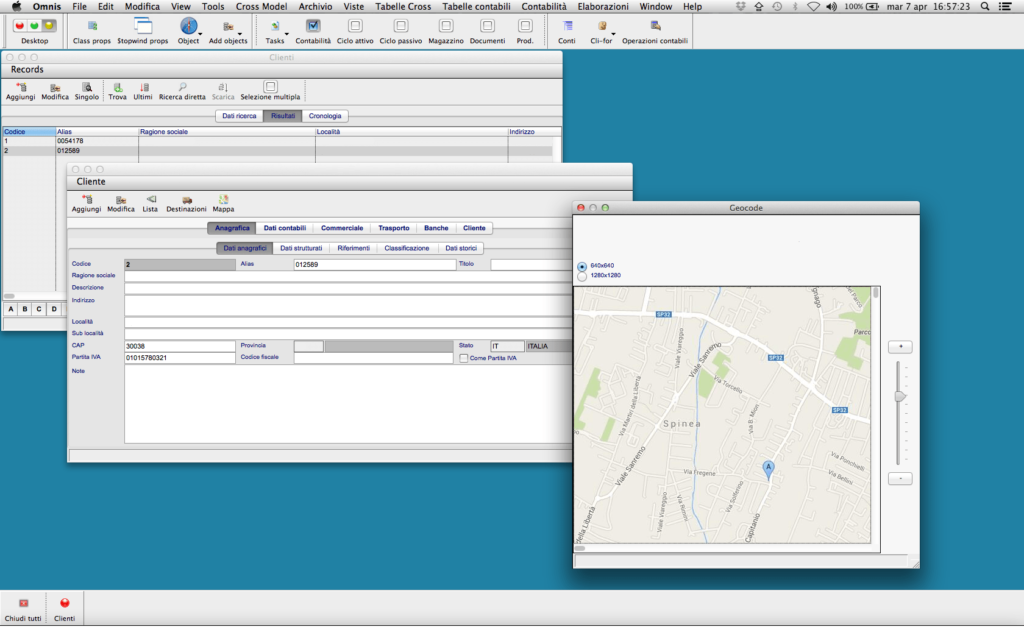Select the Mappa icon in the Cliente window
This screenshot has width=1024, height=627.
224,202
